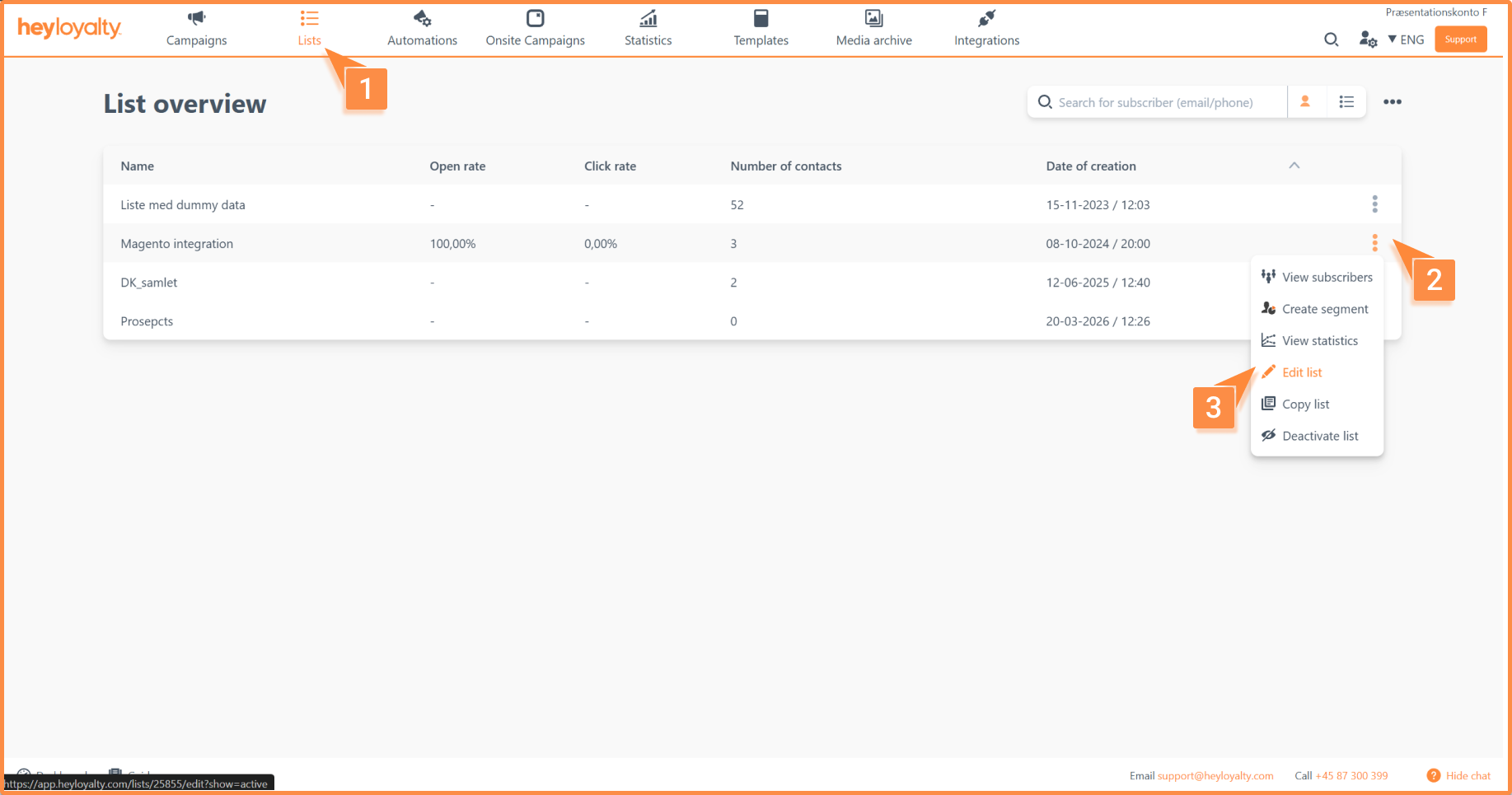
Task: Choose Deactivate list in the menu
Action: (1319, 436)
